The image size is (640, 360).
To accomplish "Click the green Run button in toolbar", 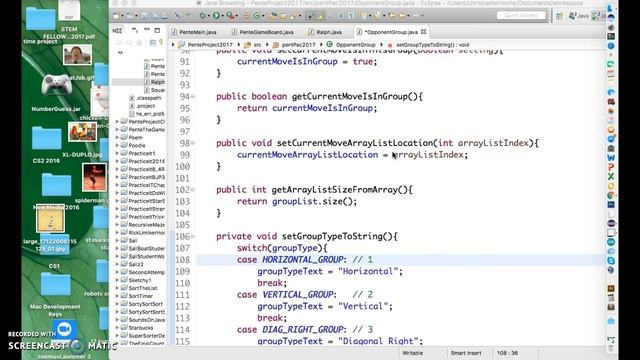I will point(216,16).
